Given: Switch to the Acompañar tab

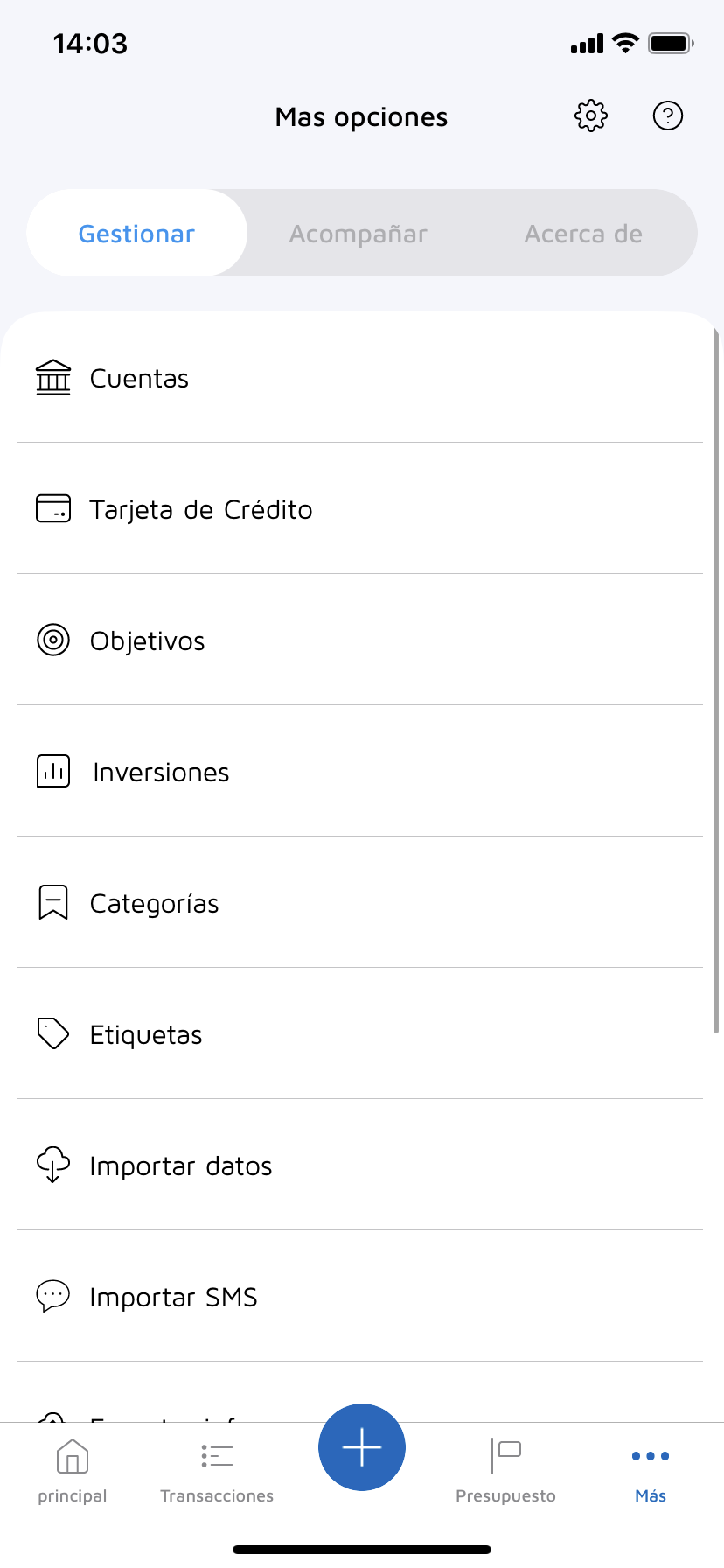Looking at the screenshot, I should [x=359, y=234].
